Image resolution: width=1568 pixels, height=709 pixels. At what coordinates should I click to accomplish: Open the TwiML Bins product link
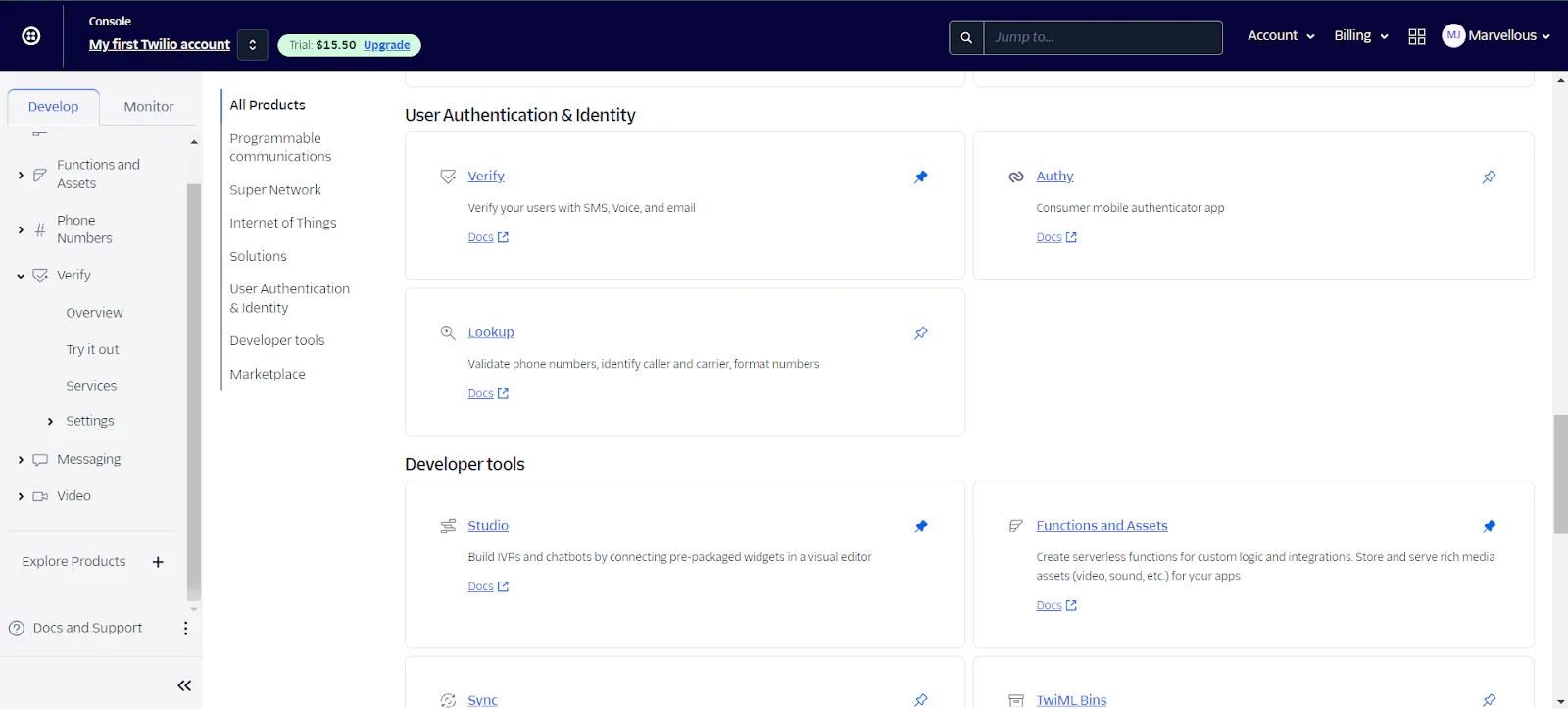[1071, 700]
